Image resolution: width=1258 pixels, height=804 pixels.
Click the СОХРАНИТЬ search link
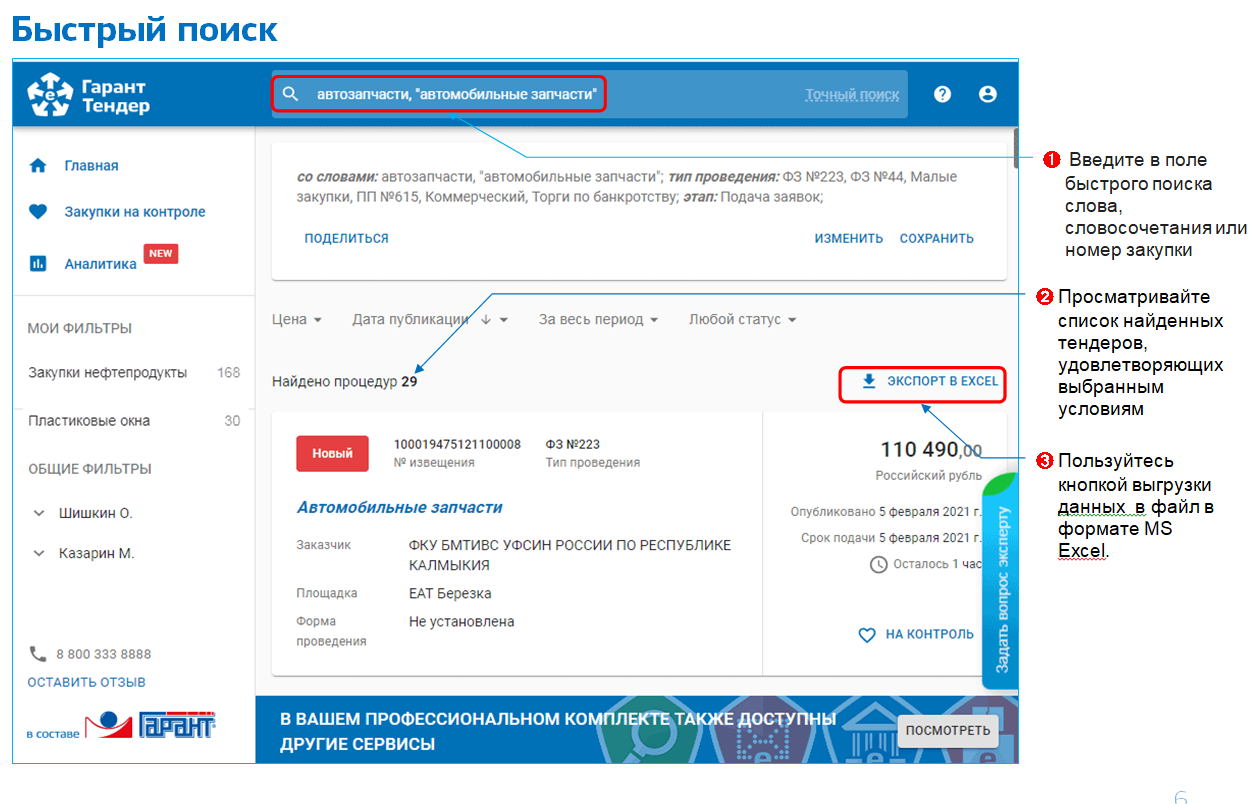click(936, 239)
